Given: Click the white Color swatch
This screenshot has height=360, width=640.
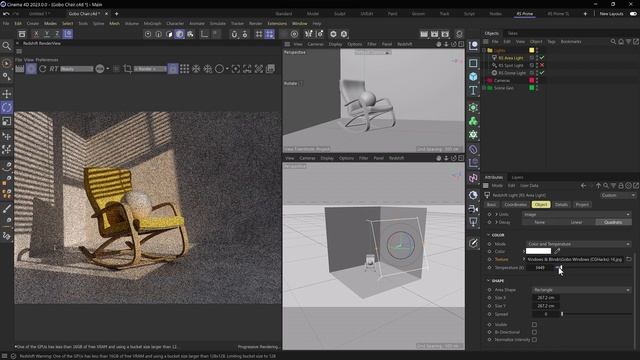Looking at the screenshot, I should [x=538, y=251].
